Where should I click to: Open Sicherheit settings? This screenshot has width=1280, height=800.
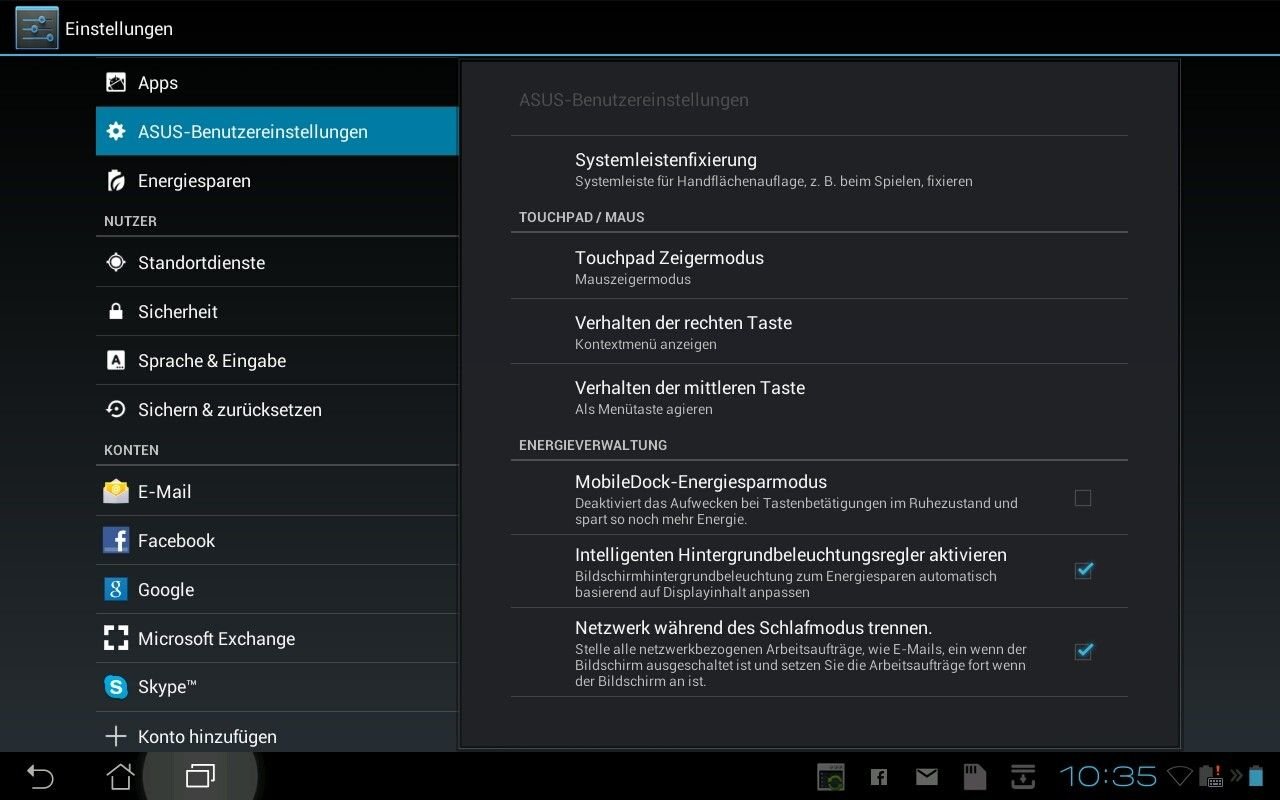coord(277,311)
